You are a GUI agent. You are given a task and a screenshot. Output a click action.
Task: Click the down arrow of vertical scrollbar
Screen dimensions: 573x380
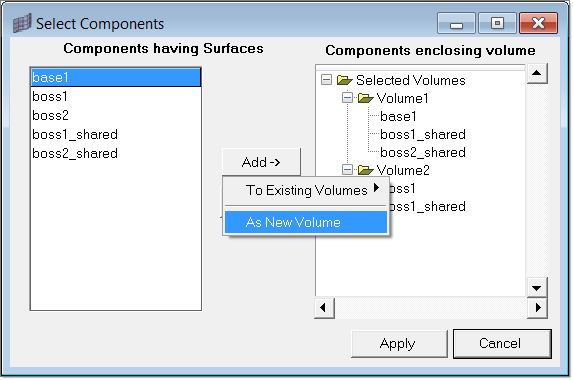[x=536, y=288]
